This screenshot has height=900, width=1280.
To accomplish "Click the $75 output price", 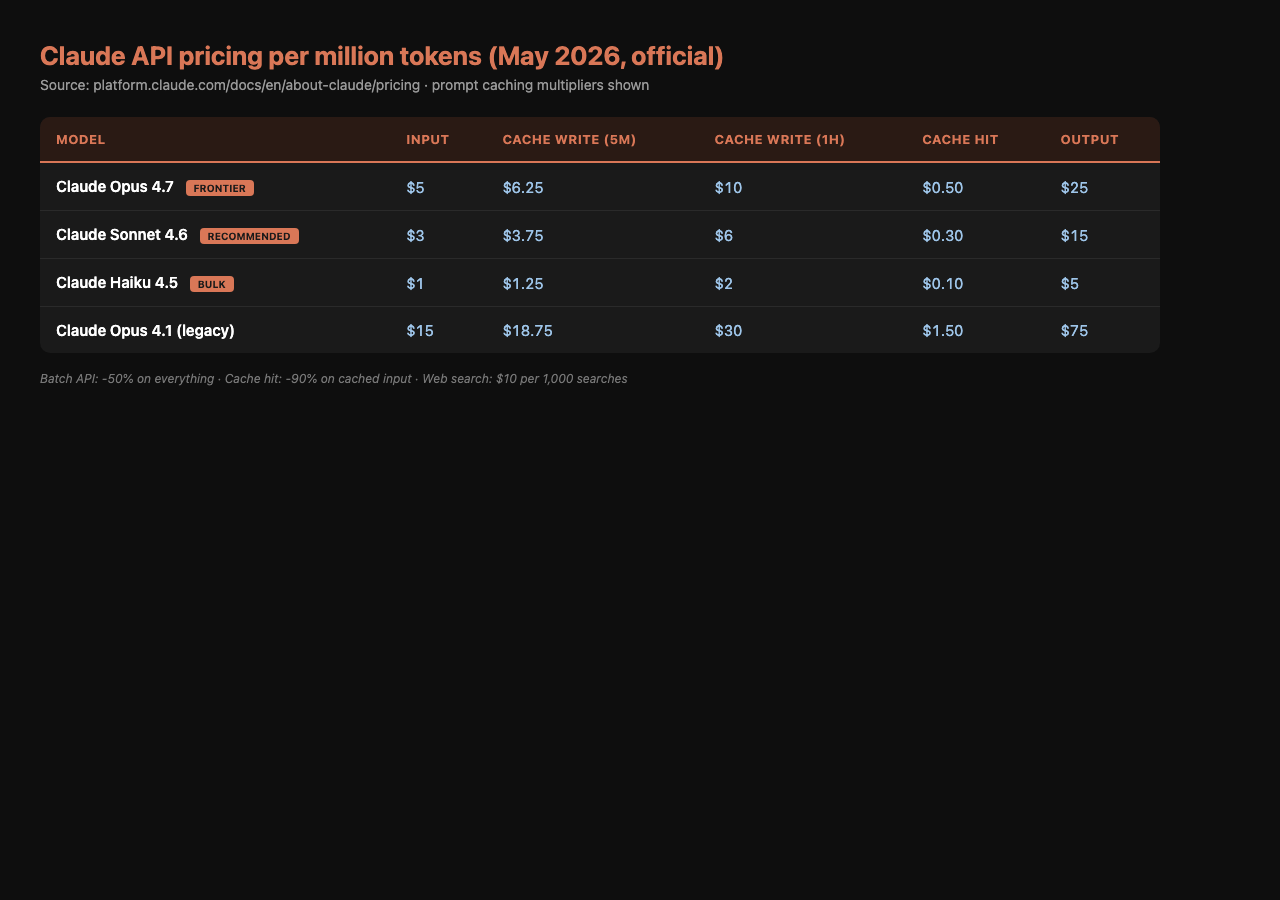I will pyautogui.click(x=1074, y=330).
